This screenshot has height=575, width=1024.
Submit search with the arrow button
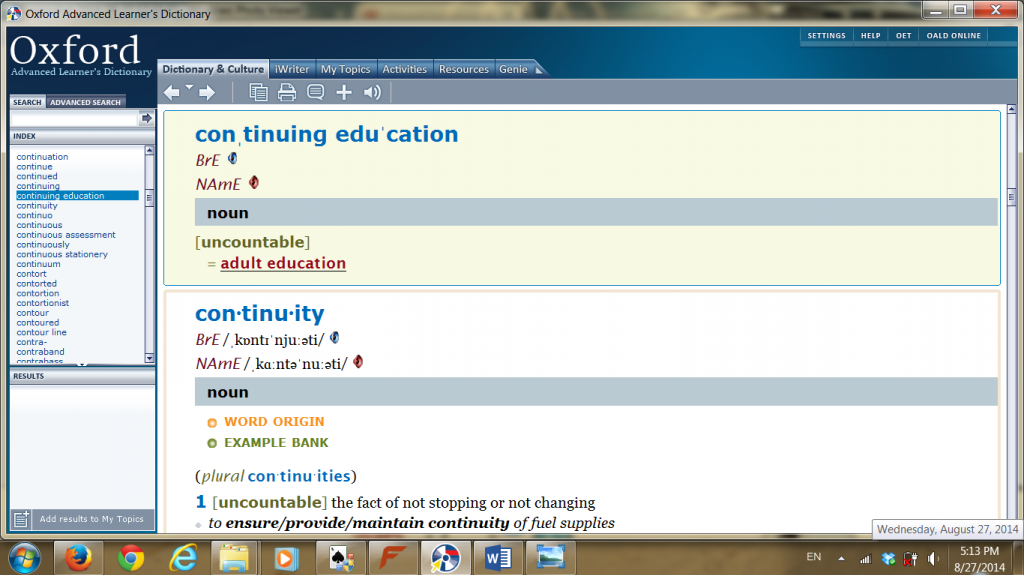tap(146, 118)
